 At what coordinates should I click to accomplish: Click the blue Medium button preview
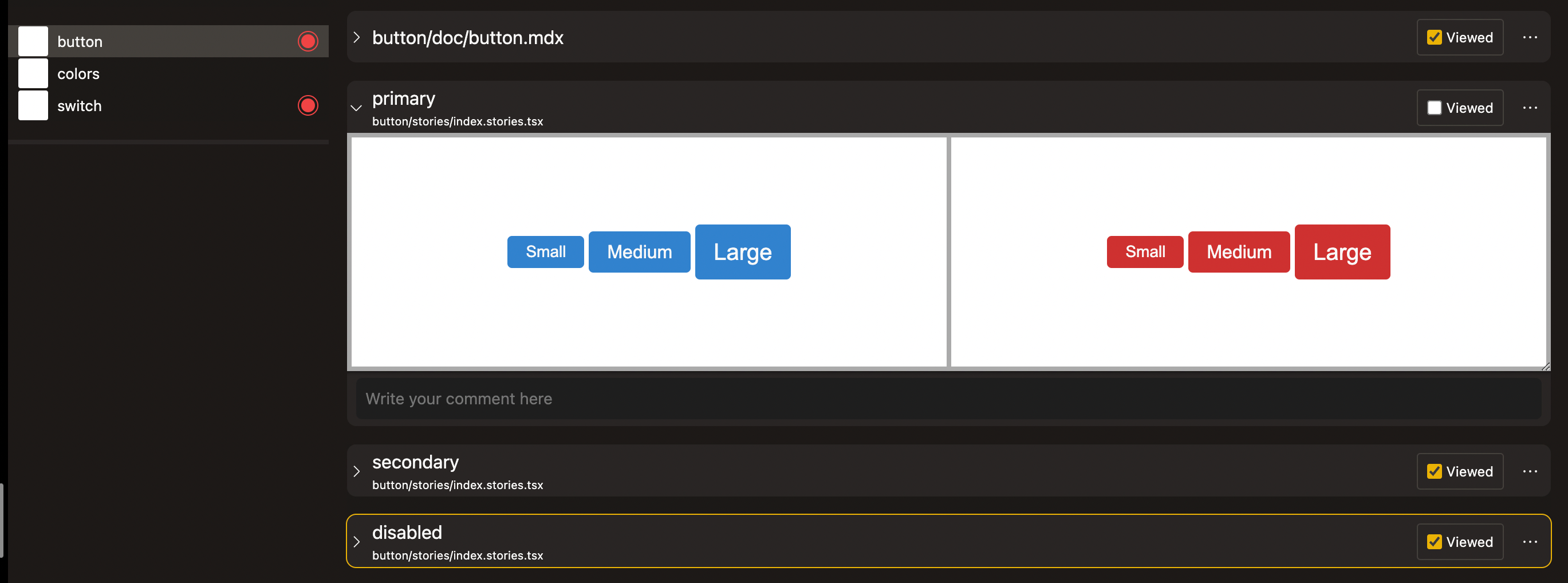point(639,252)
